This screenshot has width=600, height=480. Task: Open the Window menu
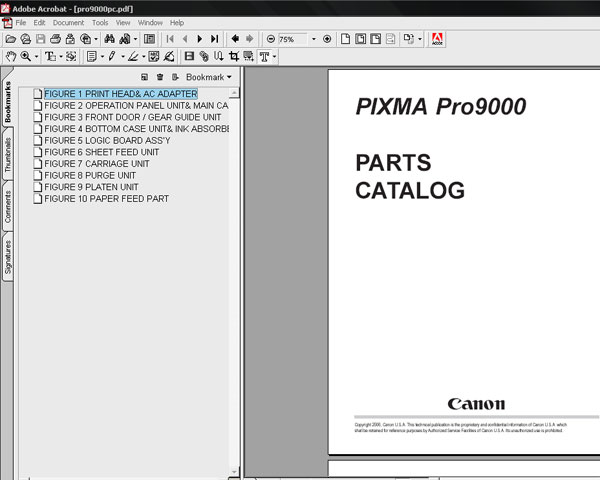click(x=150, y=23)
